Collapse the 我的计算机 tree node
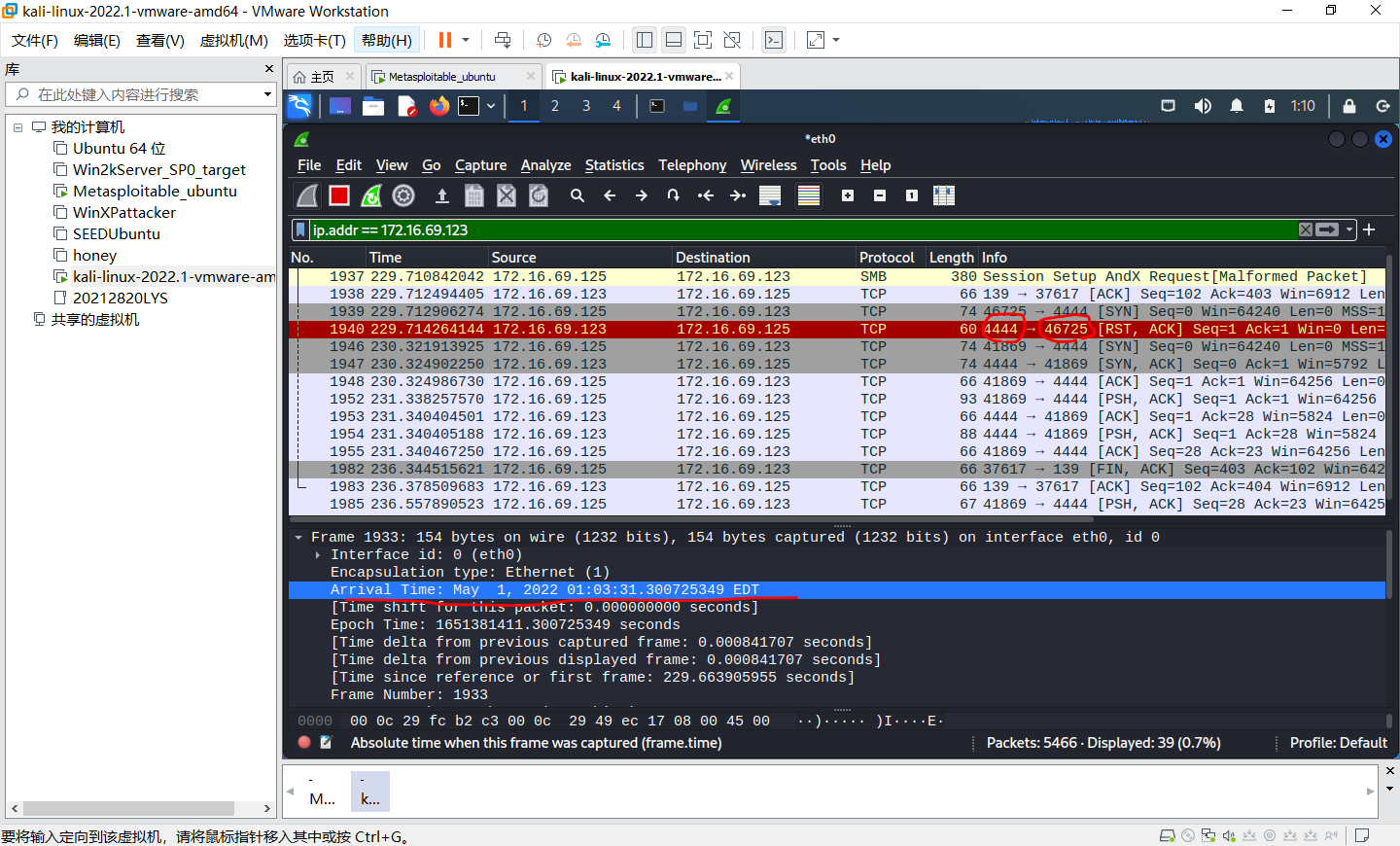Screen dimensions: 1400x846 pos(17,127)
